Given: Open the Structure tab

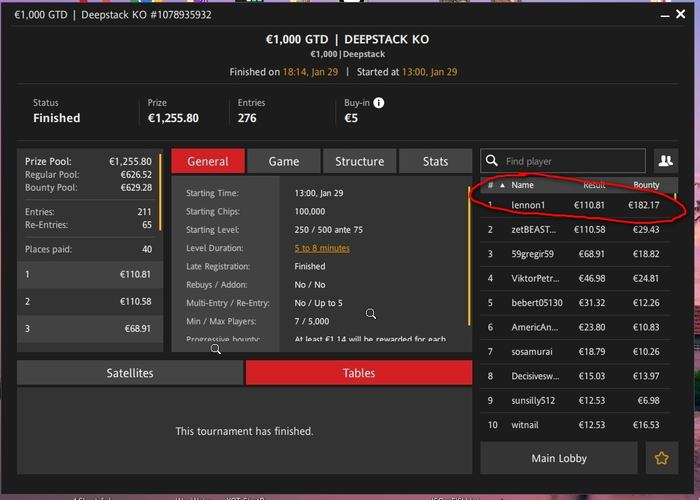Looking at the screenshot, I should click(x=360, y=161).
